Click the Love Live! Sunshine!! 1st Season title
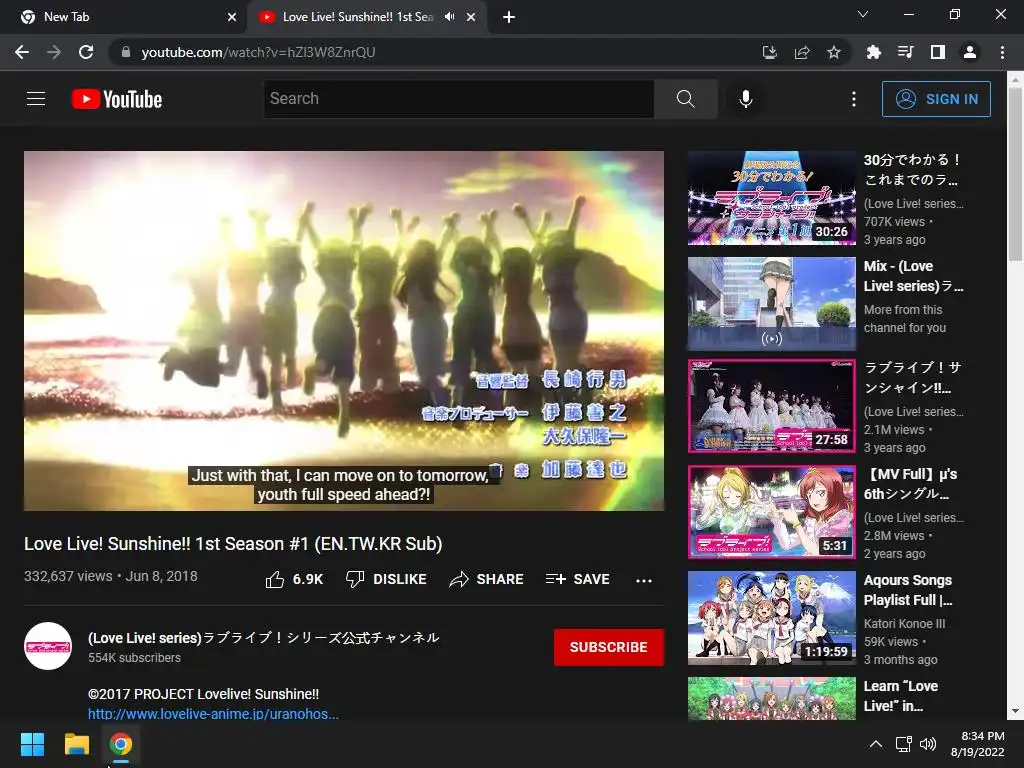1024x768 pixels. [x=233, y=544]
